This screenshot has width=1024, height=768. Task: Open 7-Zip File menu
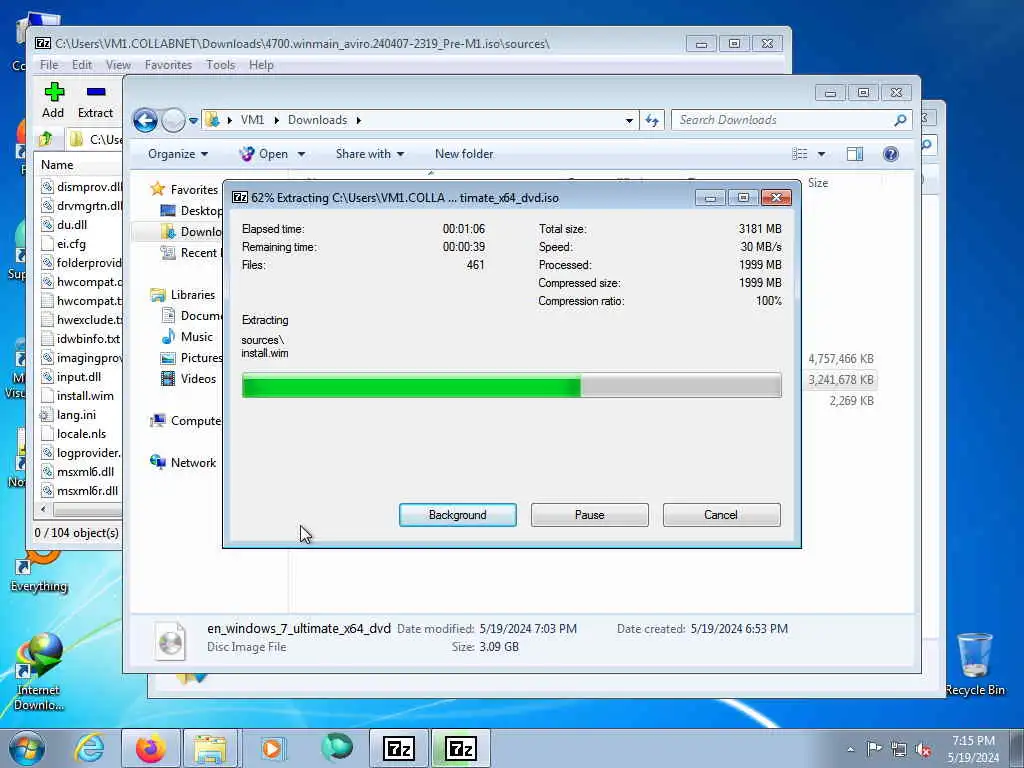pyautogui.click(x=49, y=65)
